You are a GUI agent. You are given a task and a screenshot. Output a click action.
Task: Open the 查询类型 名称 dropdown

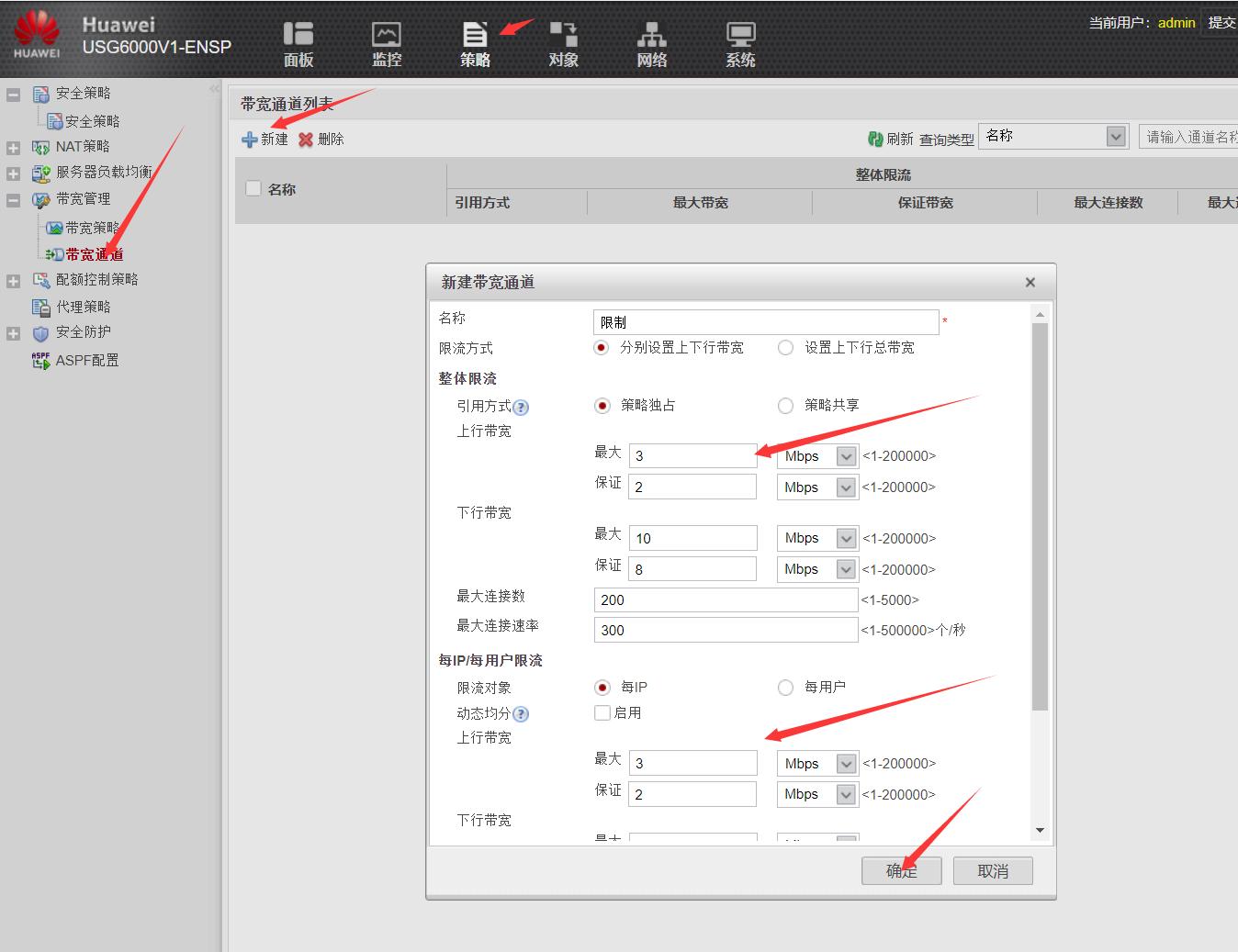pos(1114,136)
